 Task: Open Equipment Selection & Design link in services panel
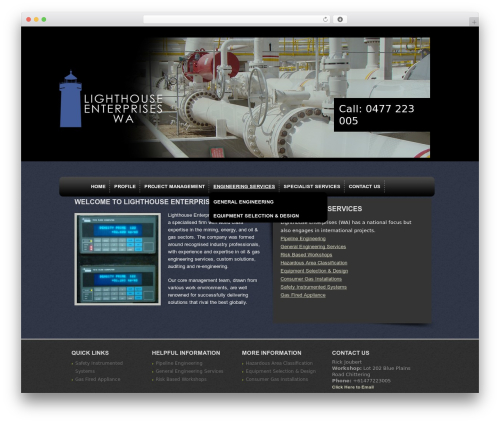click(314, 271)
